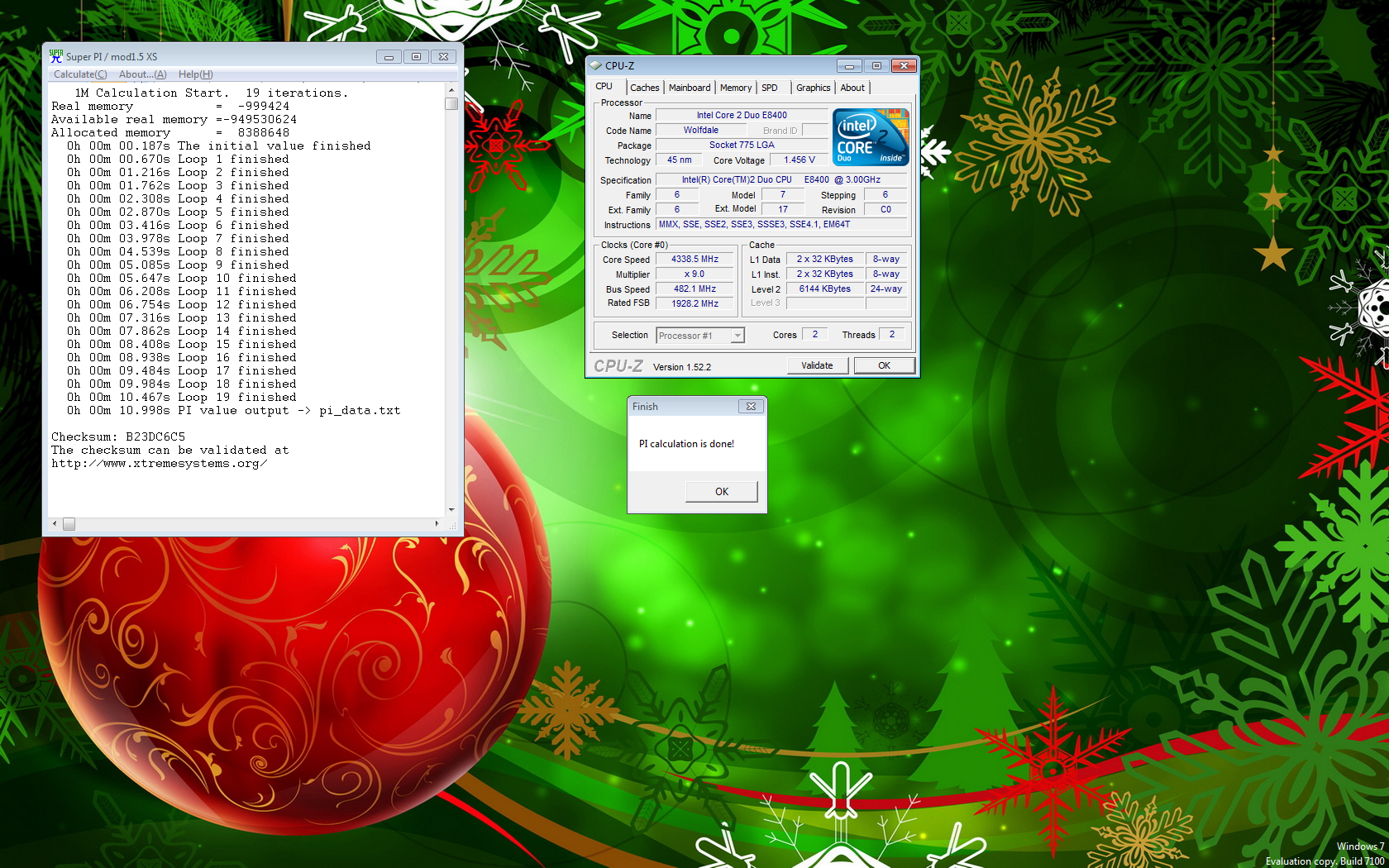Click the Core Voltage value '1.456 V'
This screenshot has height=868, width=1389.
point(800,160)
